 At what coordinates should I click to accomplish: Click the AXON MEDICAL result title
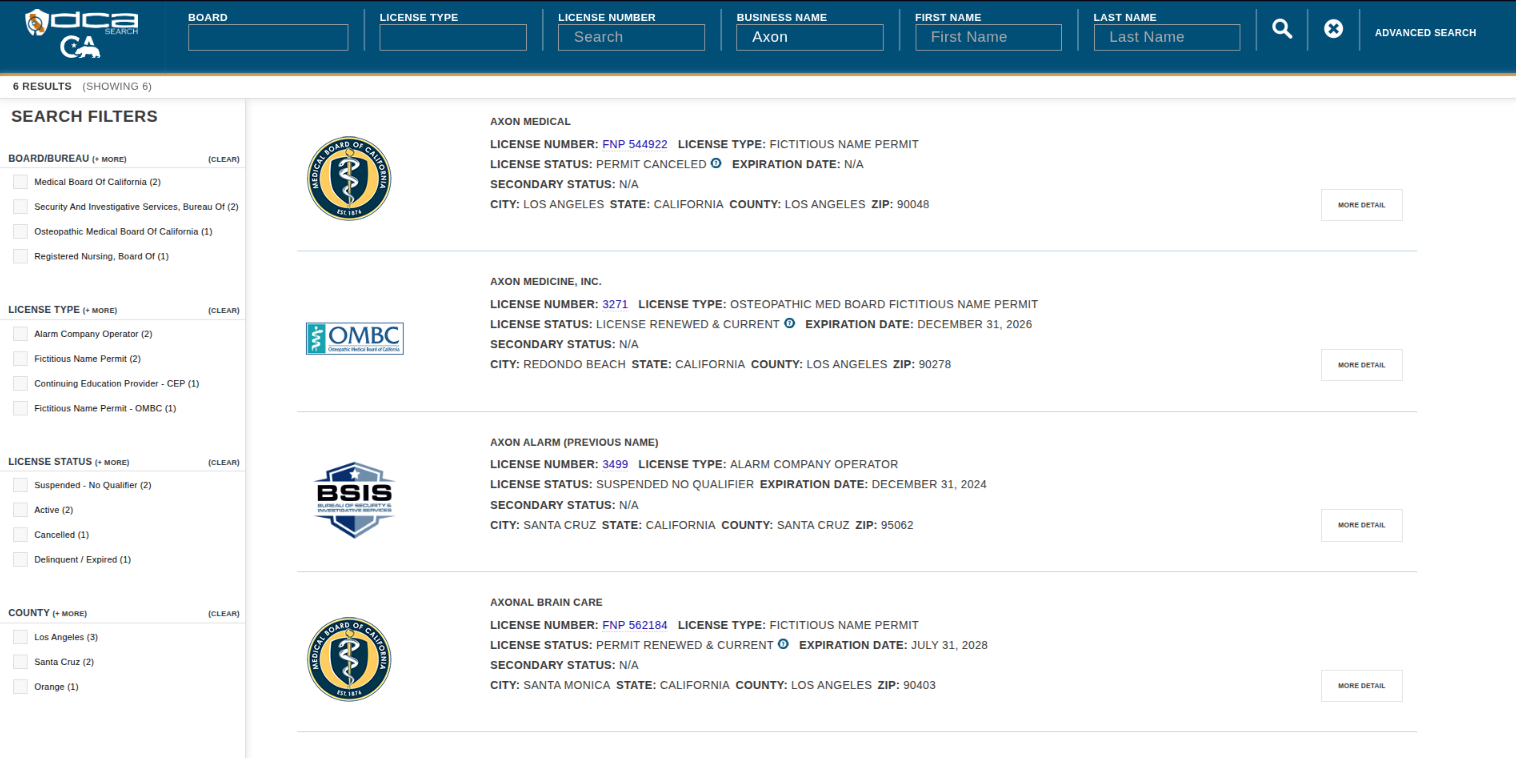(530, 122)
